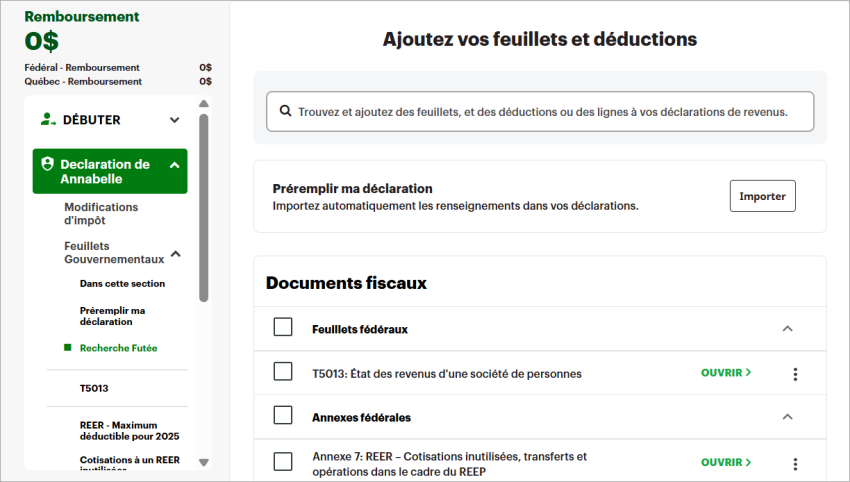Click the search magnifier icon
This screenshot has height=482, width=850.
click(x=285, y=112)
